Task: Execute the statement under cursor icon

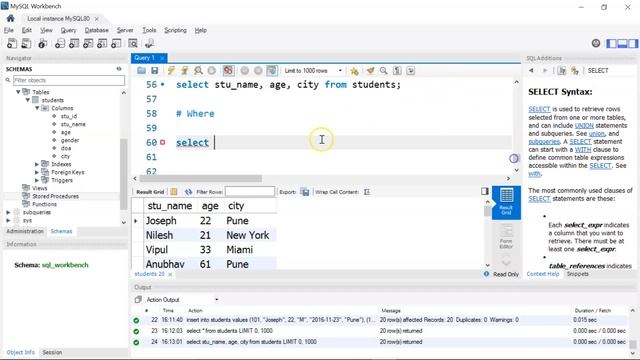Action: click(184, 71)
